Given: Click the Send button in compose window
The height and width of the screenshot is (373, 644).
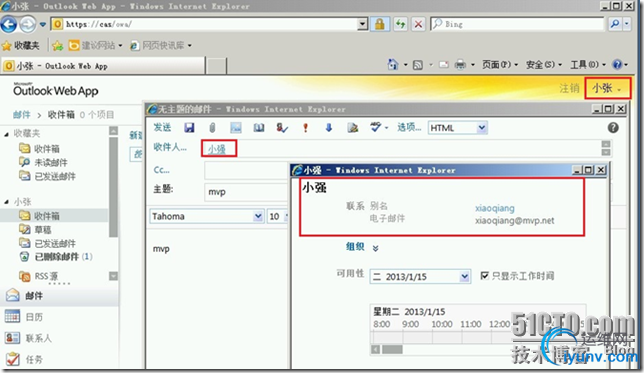Looking at the screenshot, I should pyautogui.click(x=162, y=127).
